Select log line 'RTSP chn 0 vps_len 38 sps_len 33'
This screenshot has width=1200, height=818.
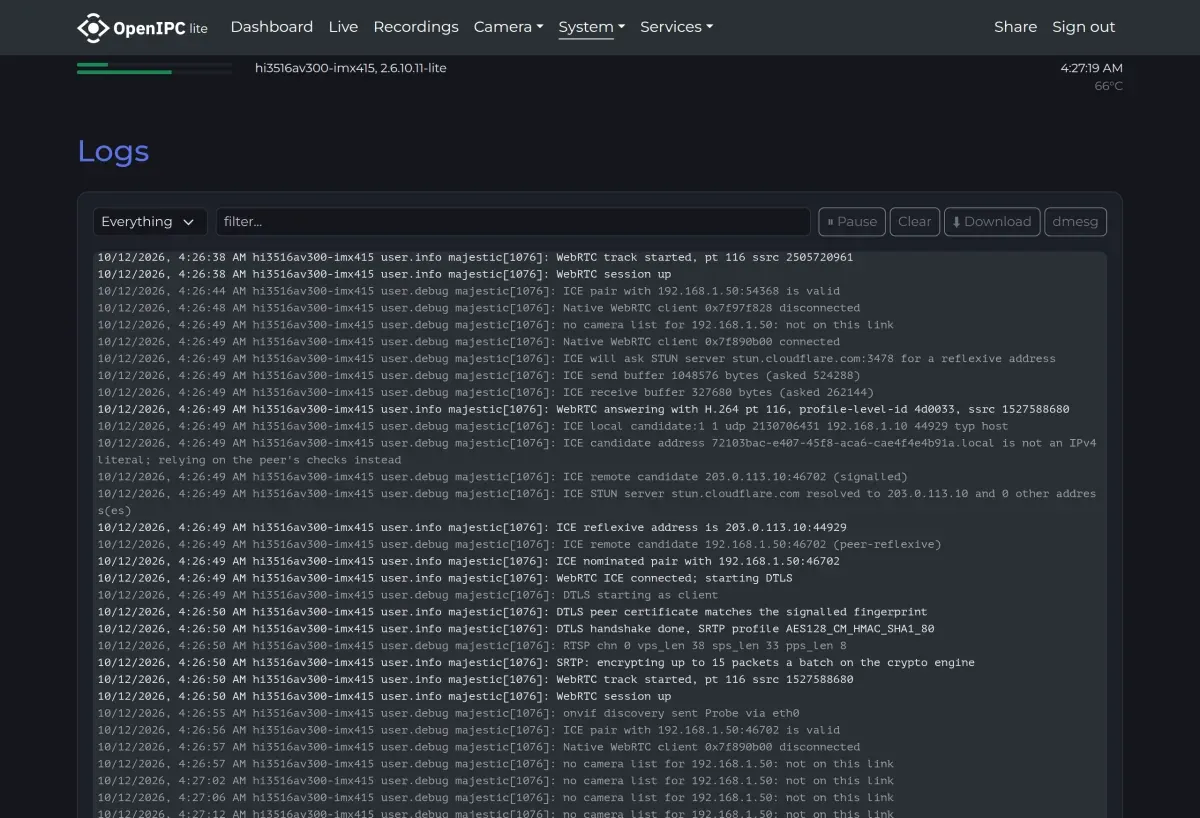click(472, 646)
